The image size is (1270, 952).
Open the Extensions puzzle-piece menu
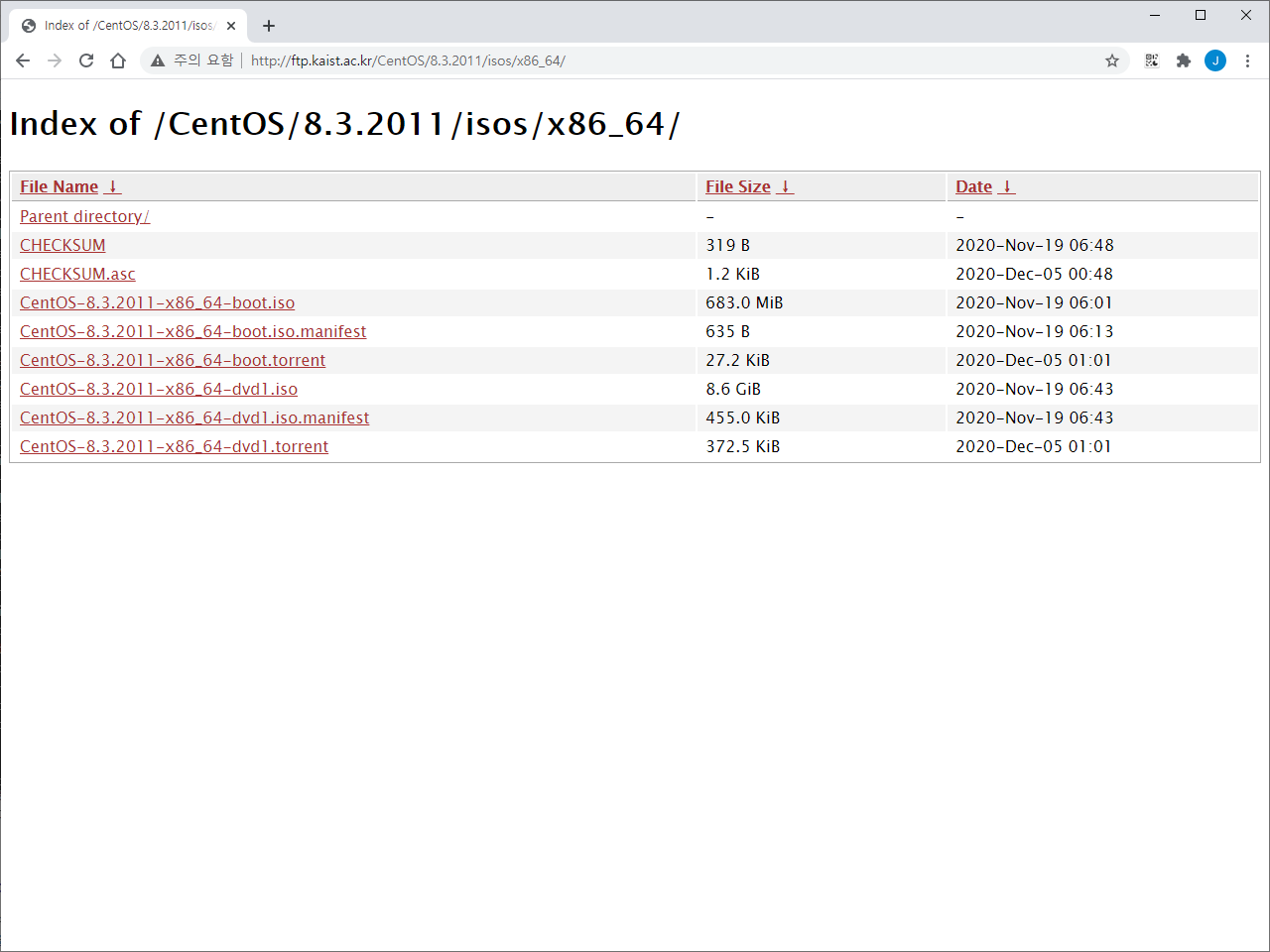click(x=1184, y=60)
